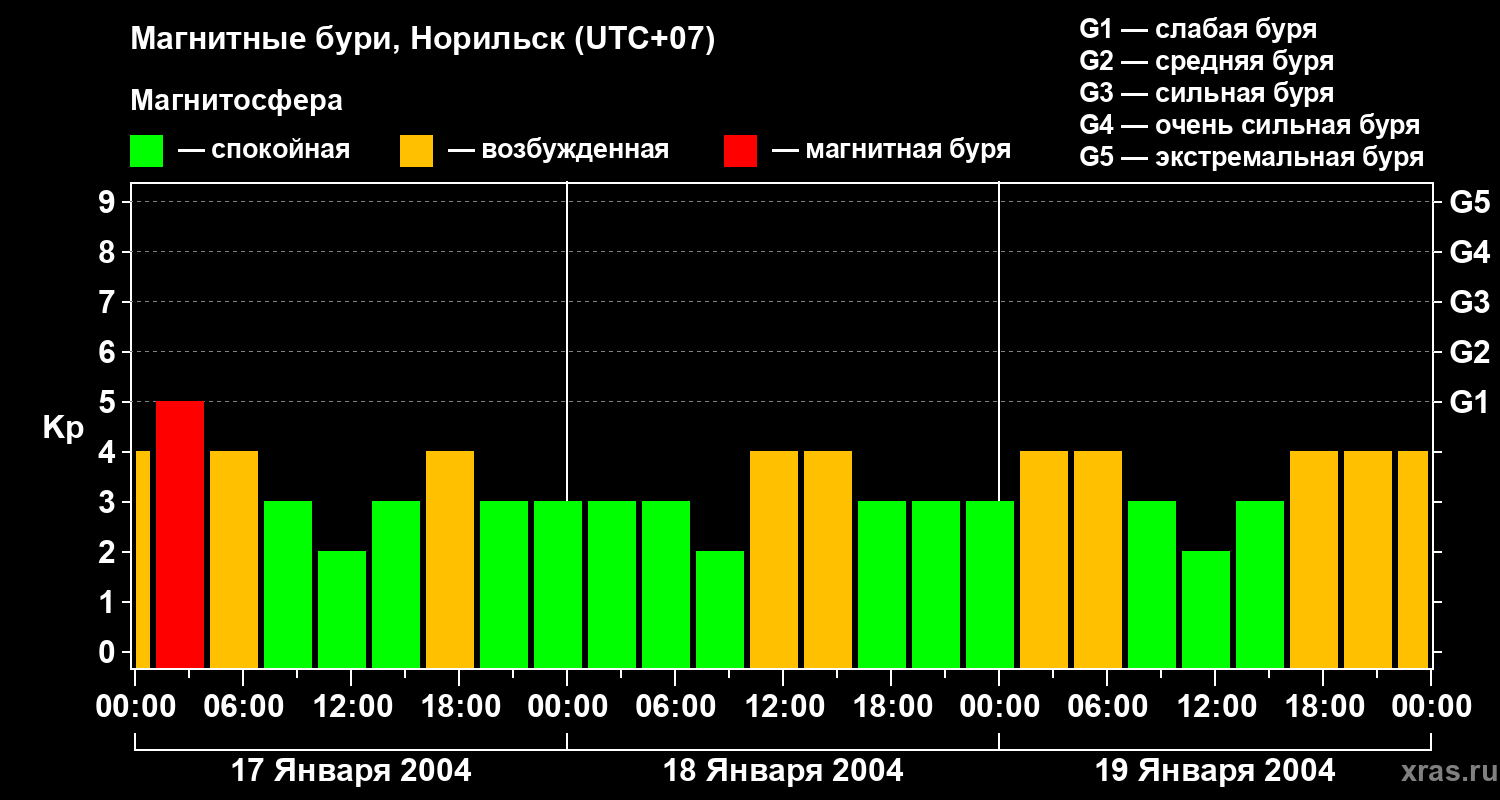
Task: Click the 18:00 label above 19 Января
Action: pos(1323,707)
